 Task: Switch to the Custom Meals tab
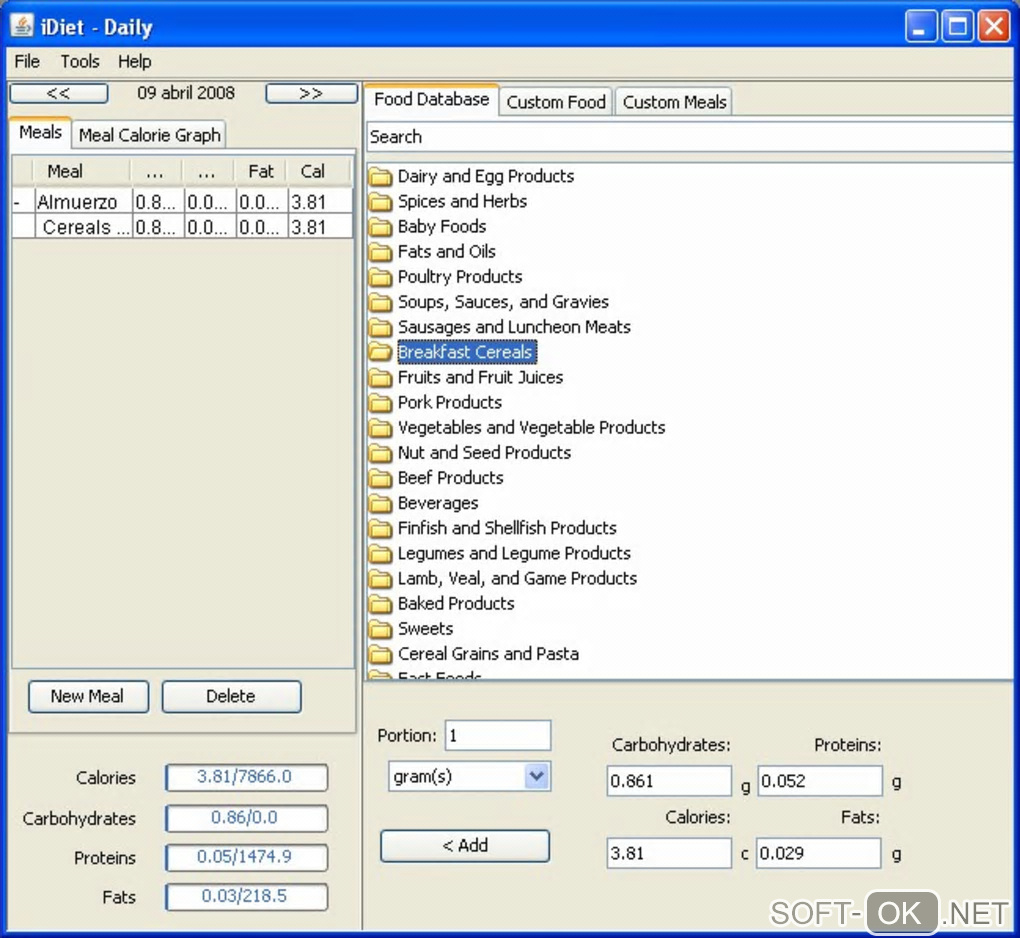click(674, 102)
